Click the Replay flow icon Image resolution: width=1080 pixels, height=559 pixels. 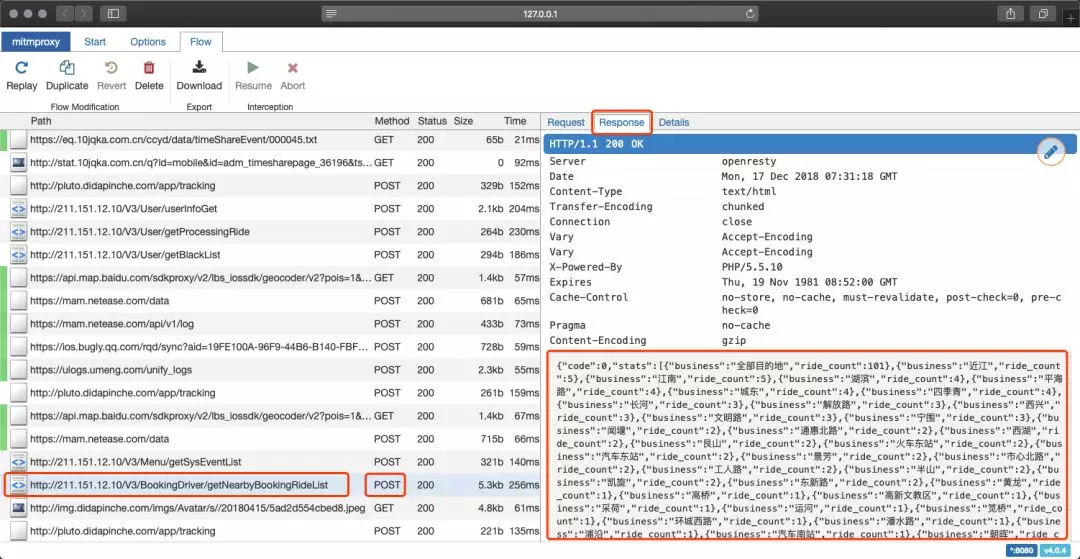coord(21,67)
